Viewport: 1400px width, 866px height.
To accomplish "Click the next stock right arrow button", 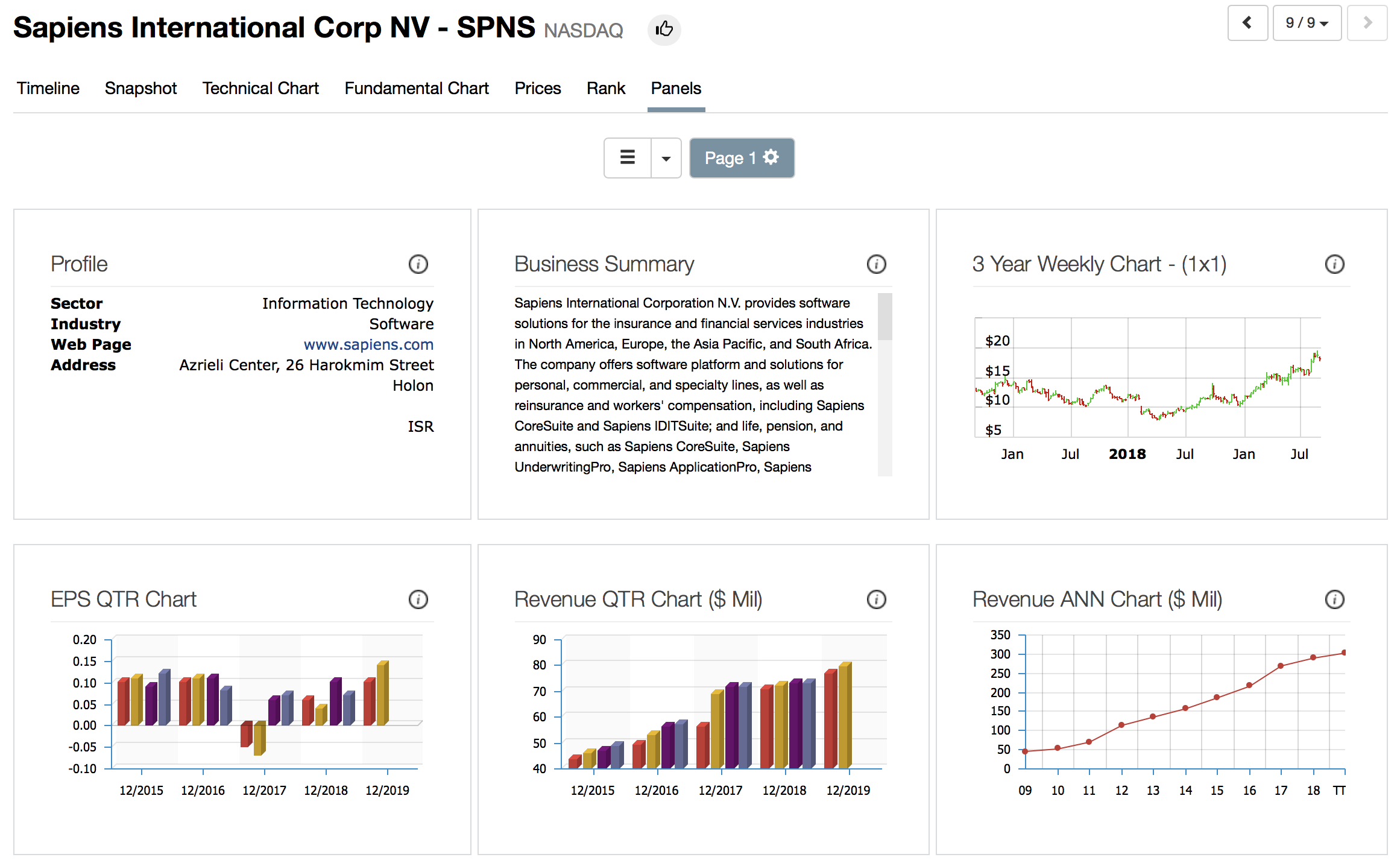I will [1367, 23].
